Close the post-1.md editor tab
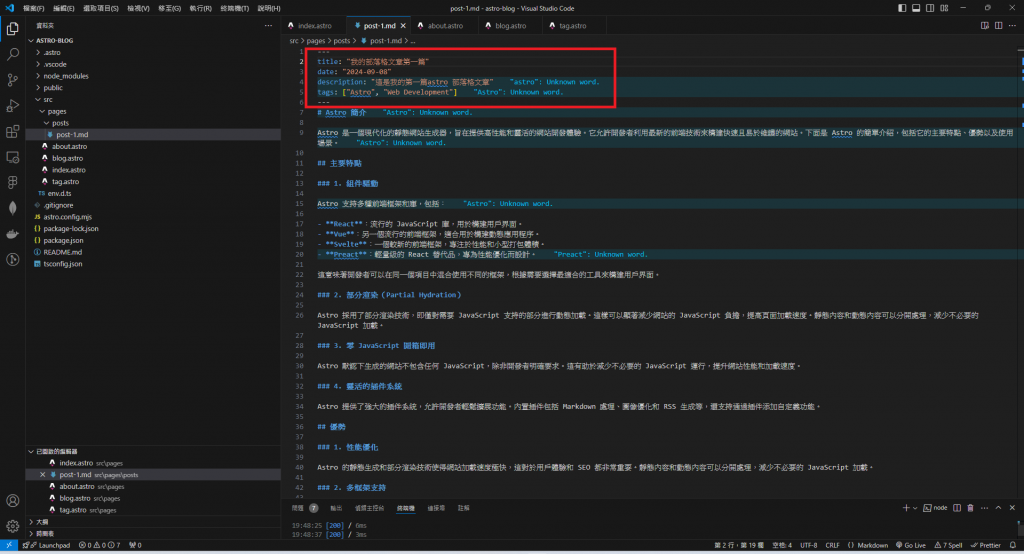1024x554 pixels. tap(403, 26)
